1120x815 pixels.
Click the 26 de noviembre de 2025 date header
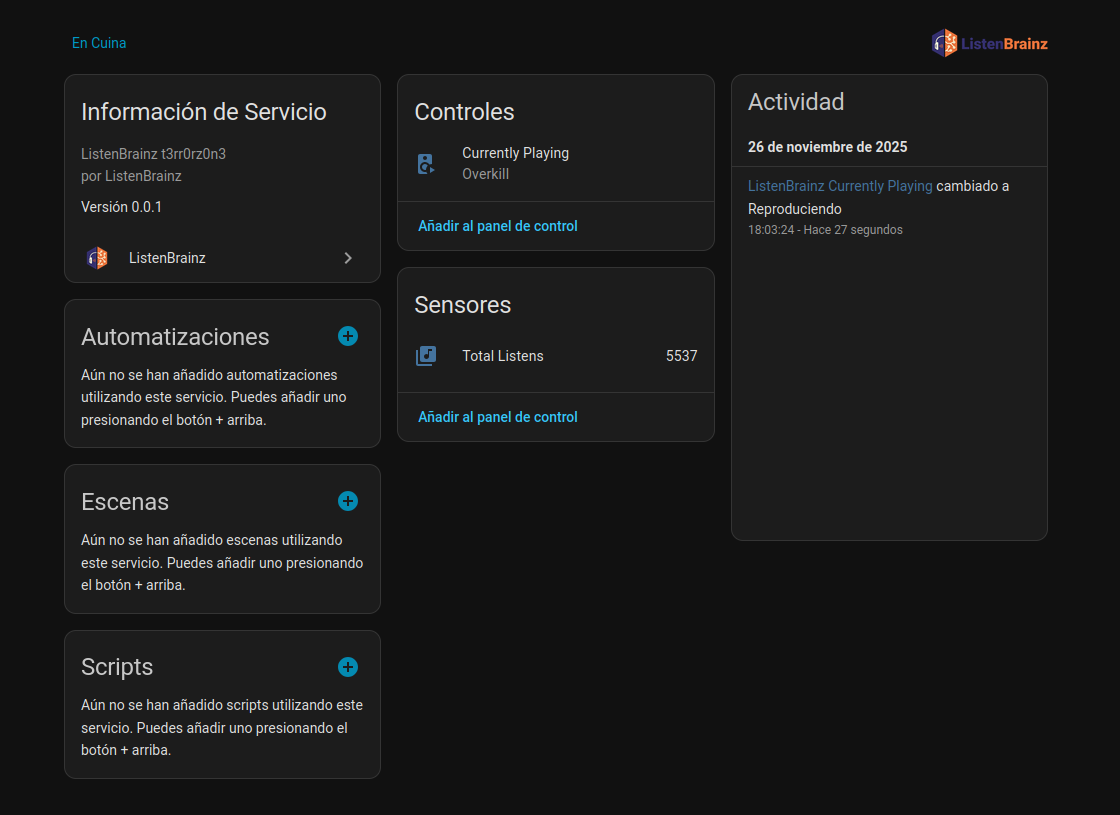(x=828, y=147)
